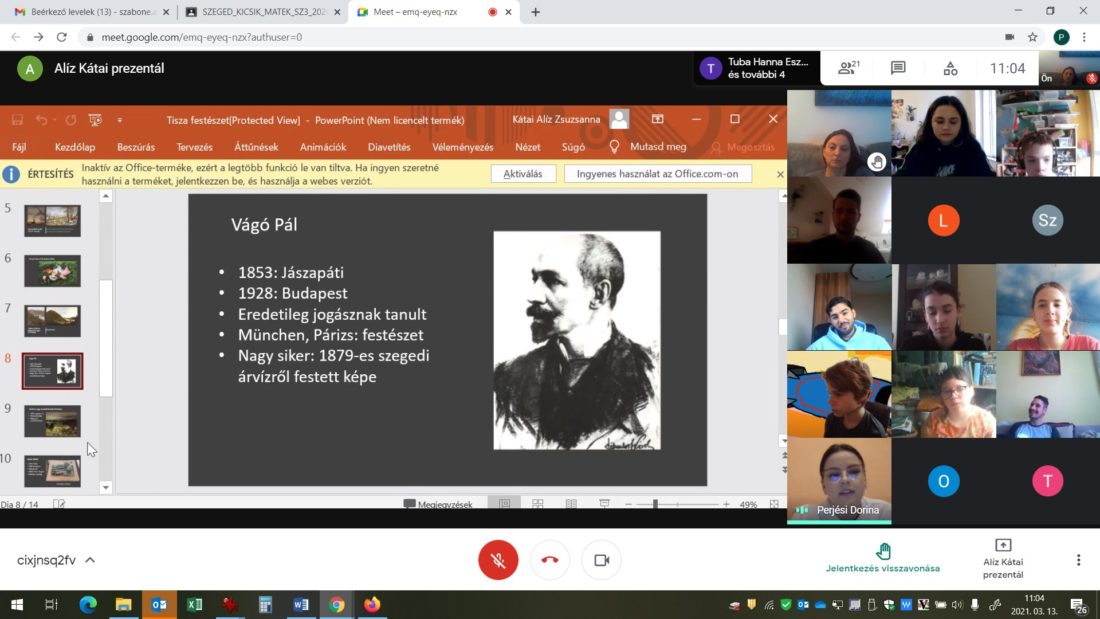Open the Meet chat panel
The height and width of the screenshot is (619, 1100).
tap(898, 68)
